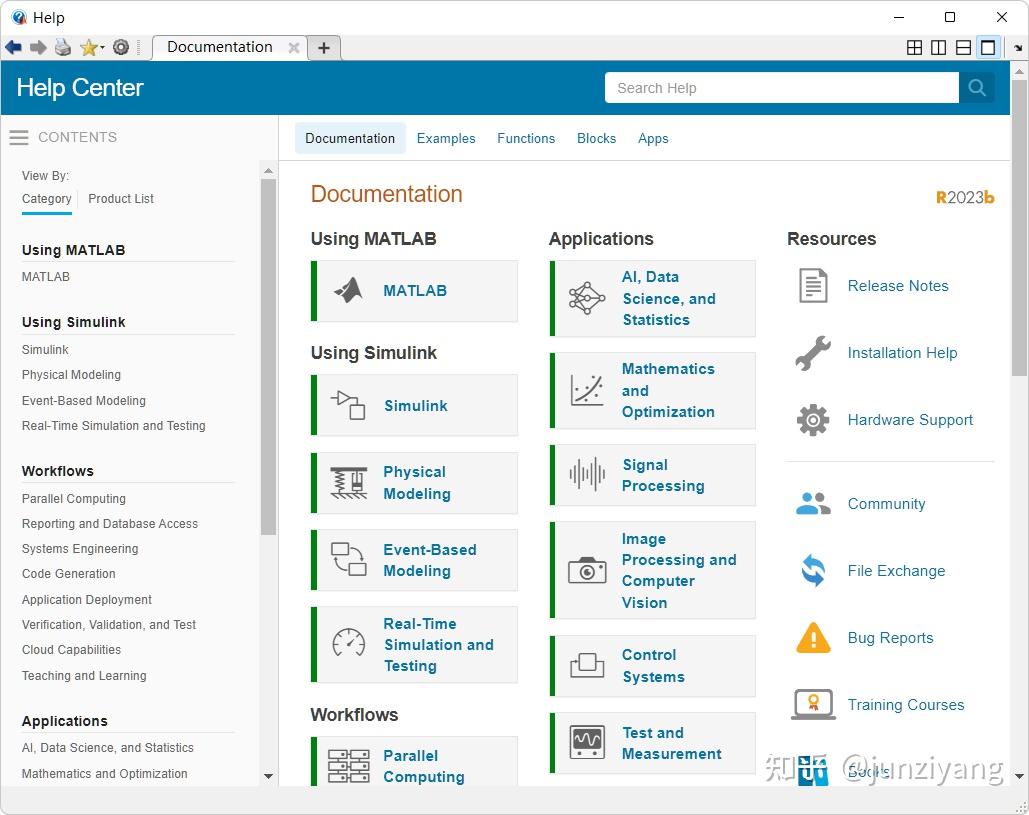Click the Favorites star icon
This screenshot has height=815, width=1029.
click(88, 47)
